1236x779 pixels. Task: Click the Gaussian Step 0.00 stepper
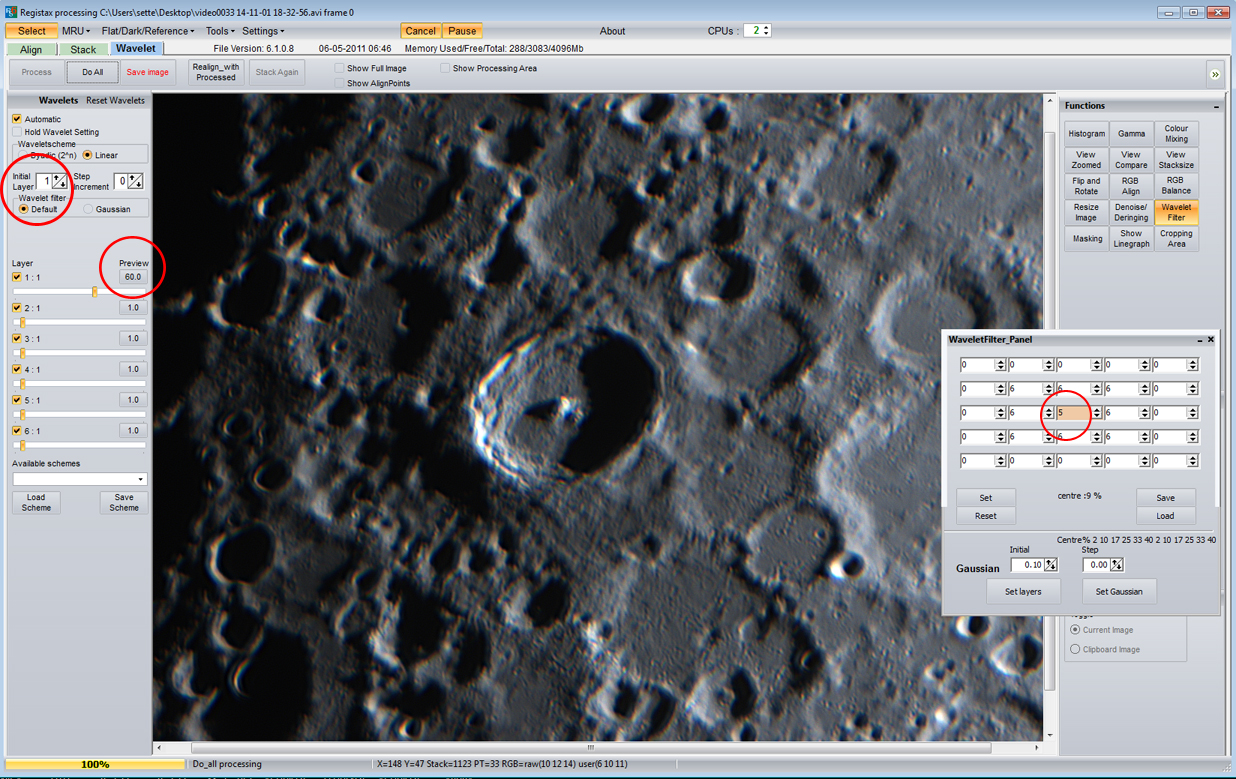point(1117,565)
